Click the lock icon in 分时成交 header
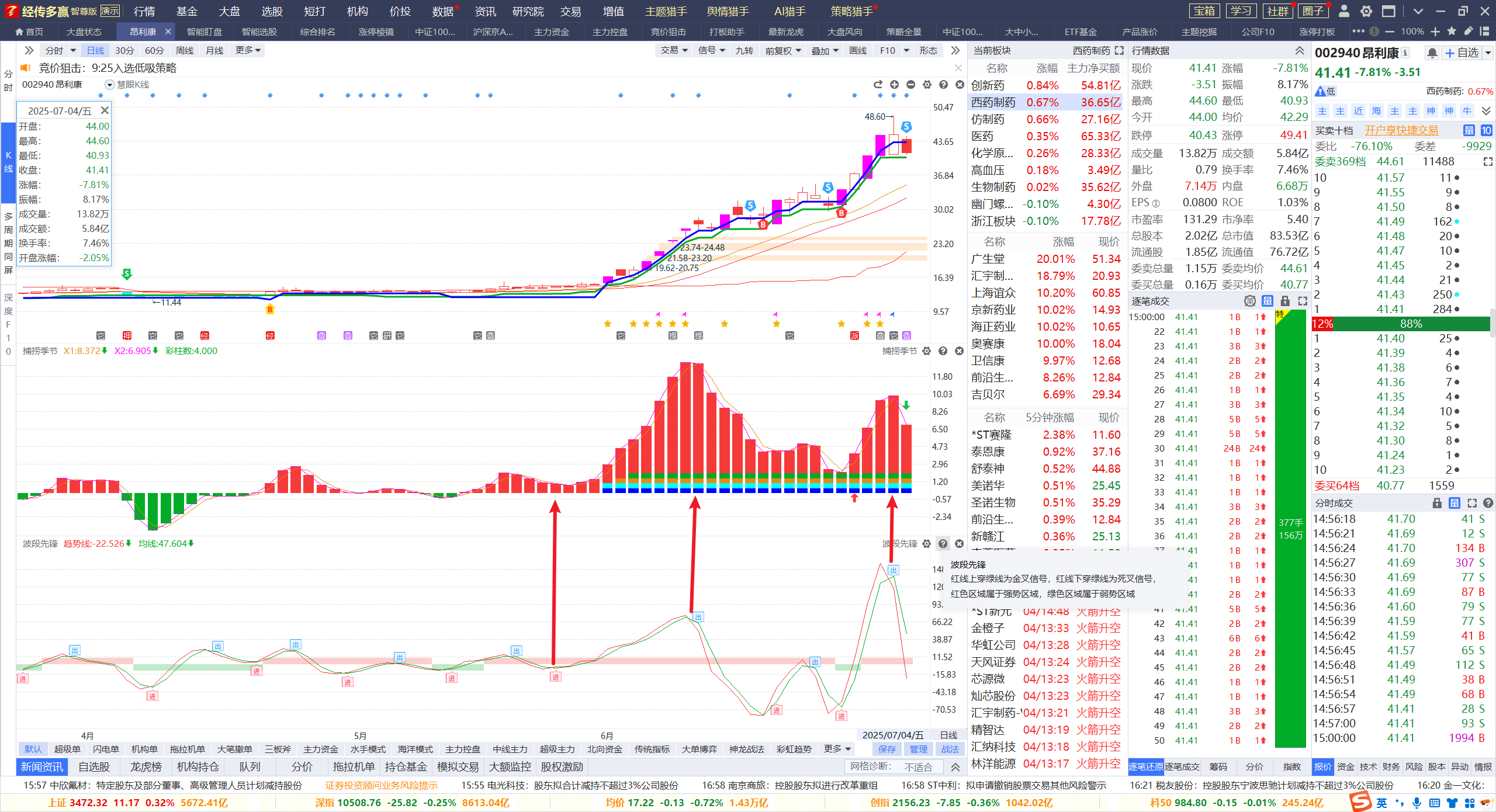The width and height of the screenshot is (1496, 812). click(x=1437, y=503)
